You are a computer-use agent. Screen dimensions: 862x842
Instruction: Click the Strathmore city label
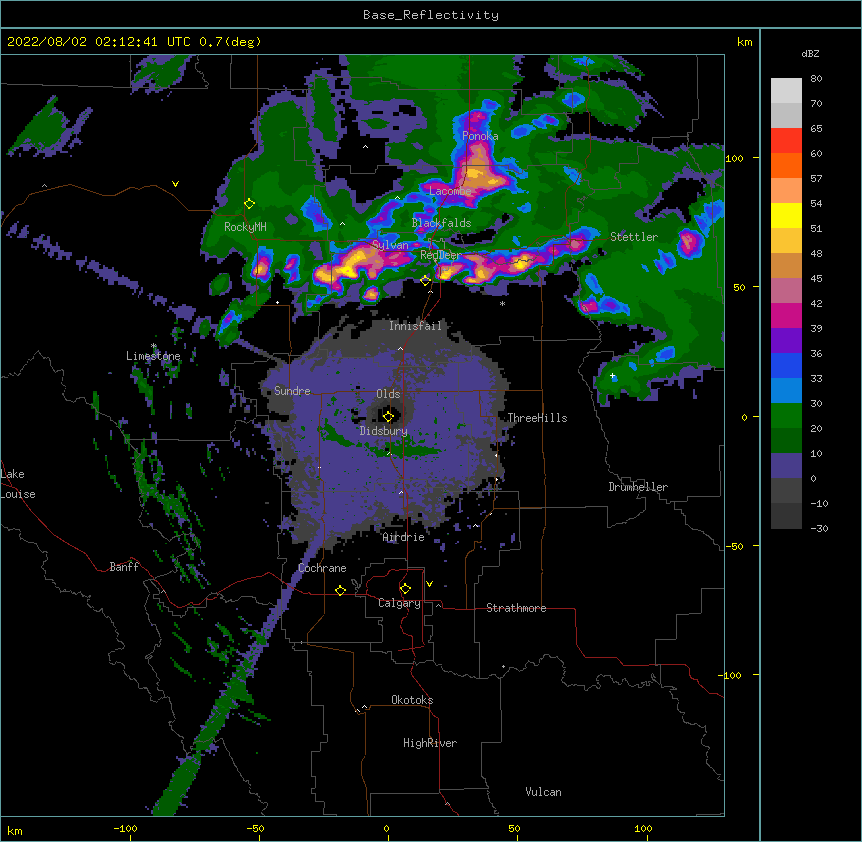point(516,608)
